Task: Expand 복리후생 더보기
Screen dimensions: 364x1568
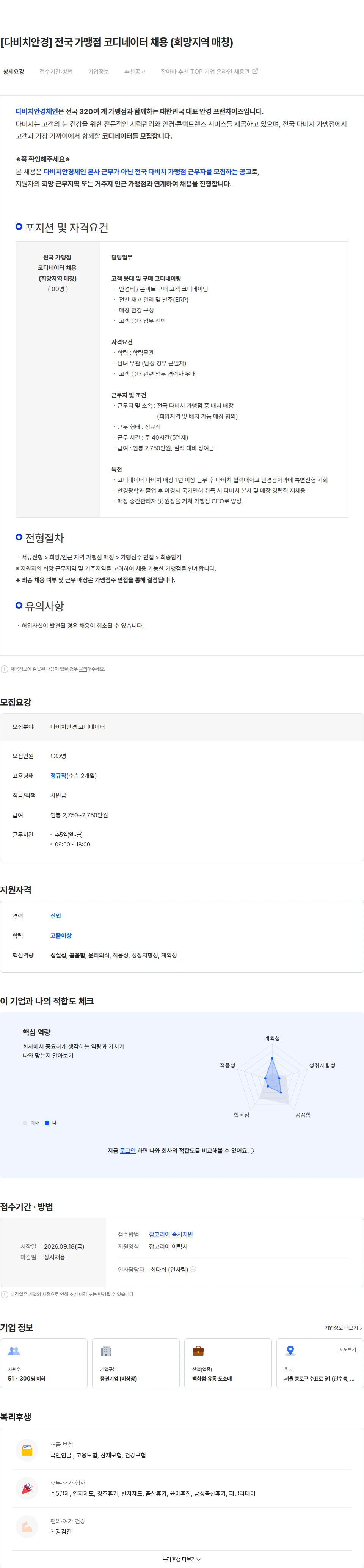Action: point(182,1559)
